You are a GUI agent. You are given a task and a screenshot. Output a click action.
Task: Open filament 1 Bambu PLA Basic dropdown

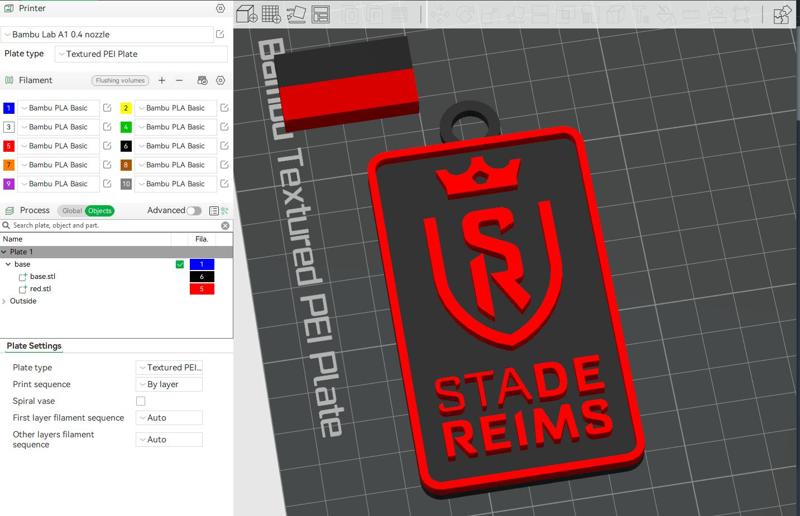[x=58, y=108]
